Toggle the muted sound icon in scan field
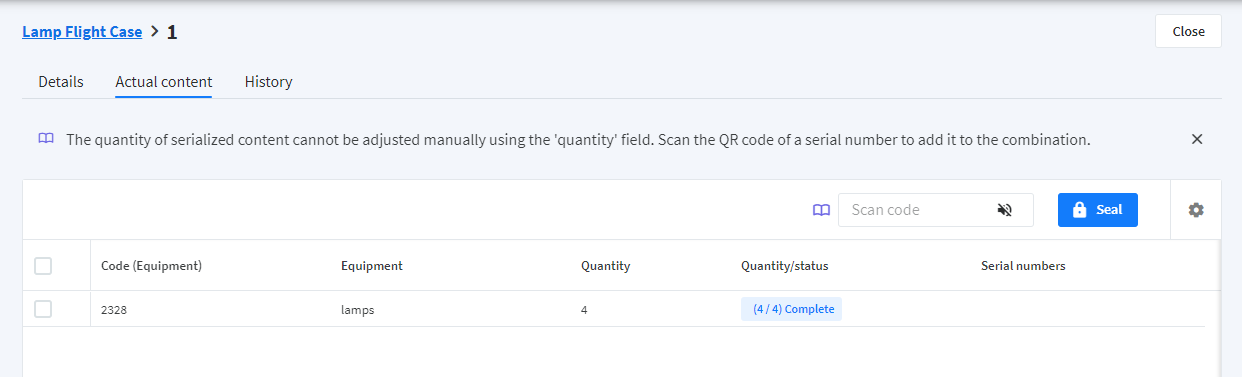This screenshot has height=377, width=1242. 1005,210
